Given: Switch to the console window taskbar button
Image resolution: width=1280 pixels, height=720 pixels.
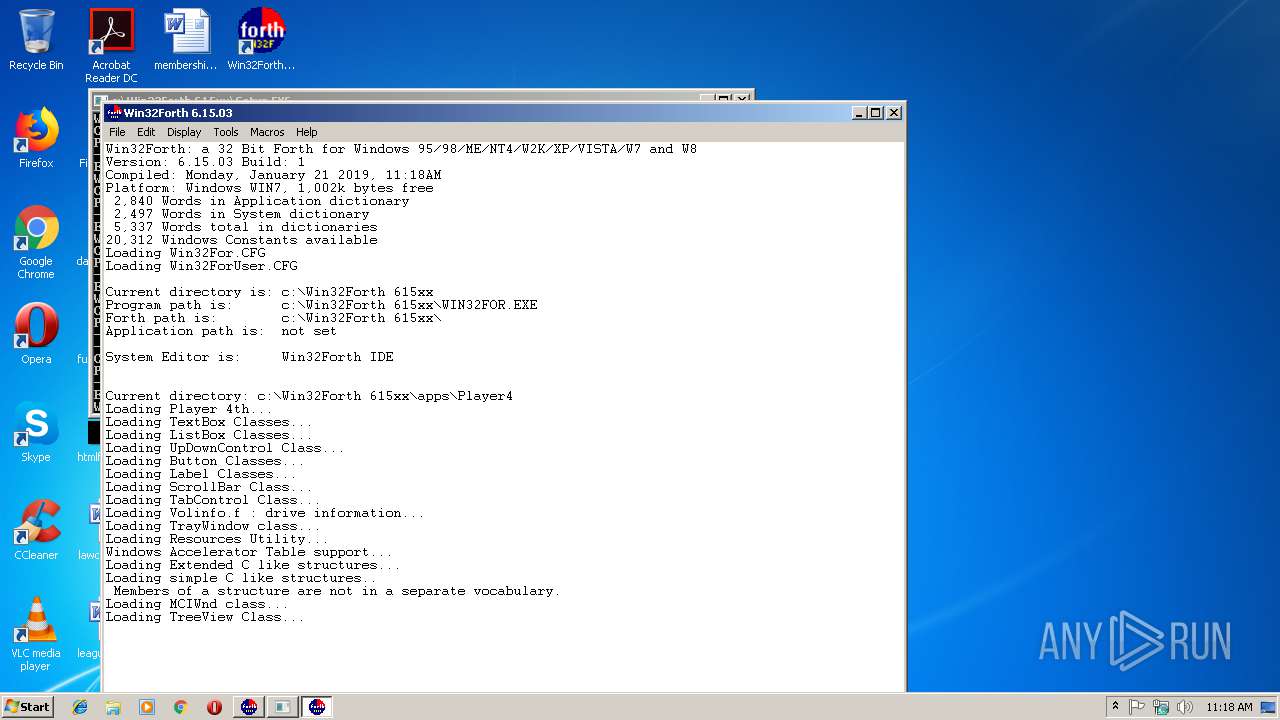Looking at the screenshot, I should pos(283,707).
